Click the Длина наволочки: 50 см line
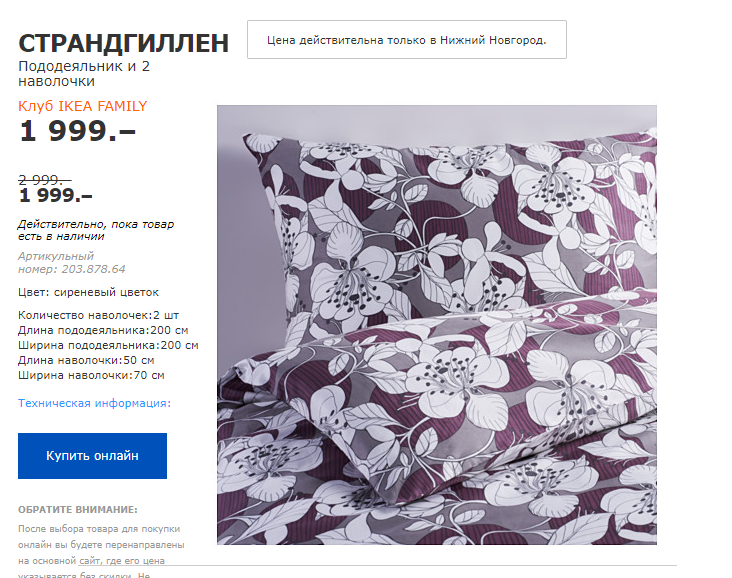This screenshot has height=578, width=732. (x=86, y=360)
